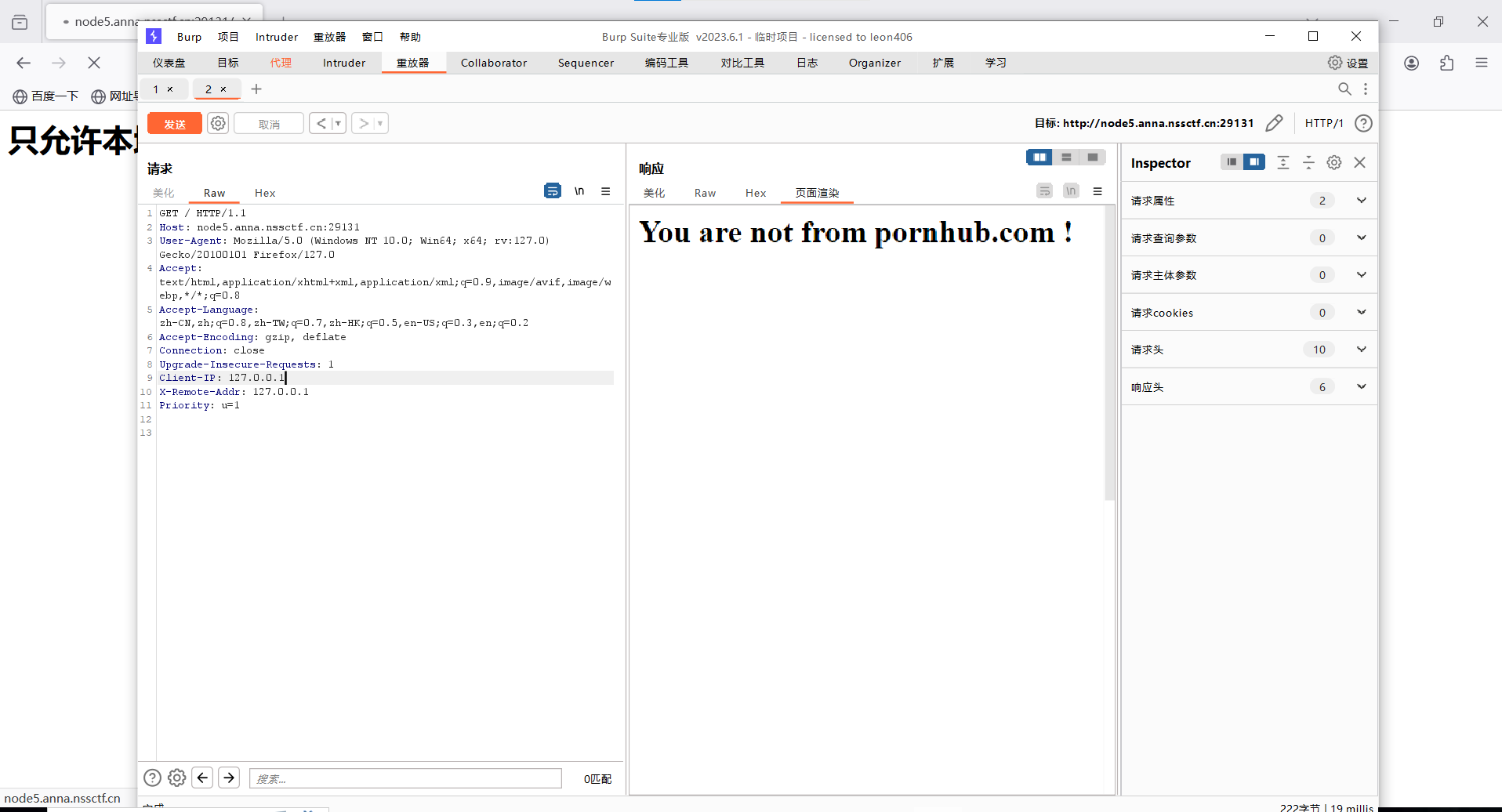
Task: Add a new Repeater tab
Action: [256, 89]
